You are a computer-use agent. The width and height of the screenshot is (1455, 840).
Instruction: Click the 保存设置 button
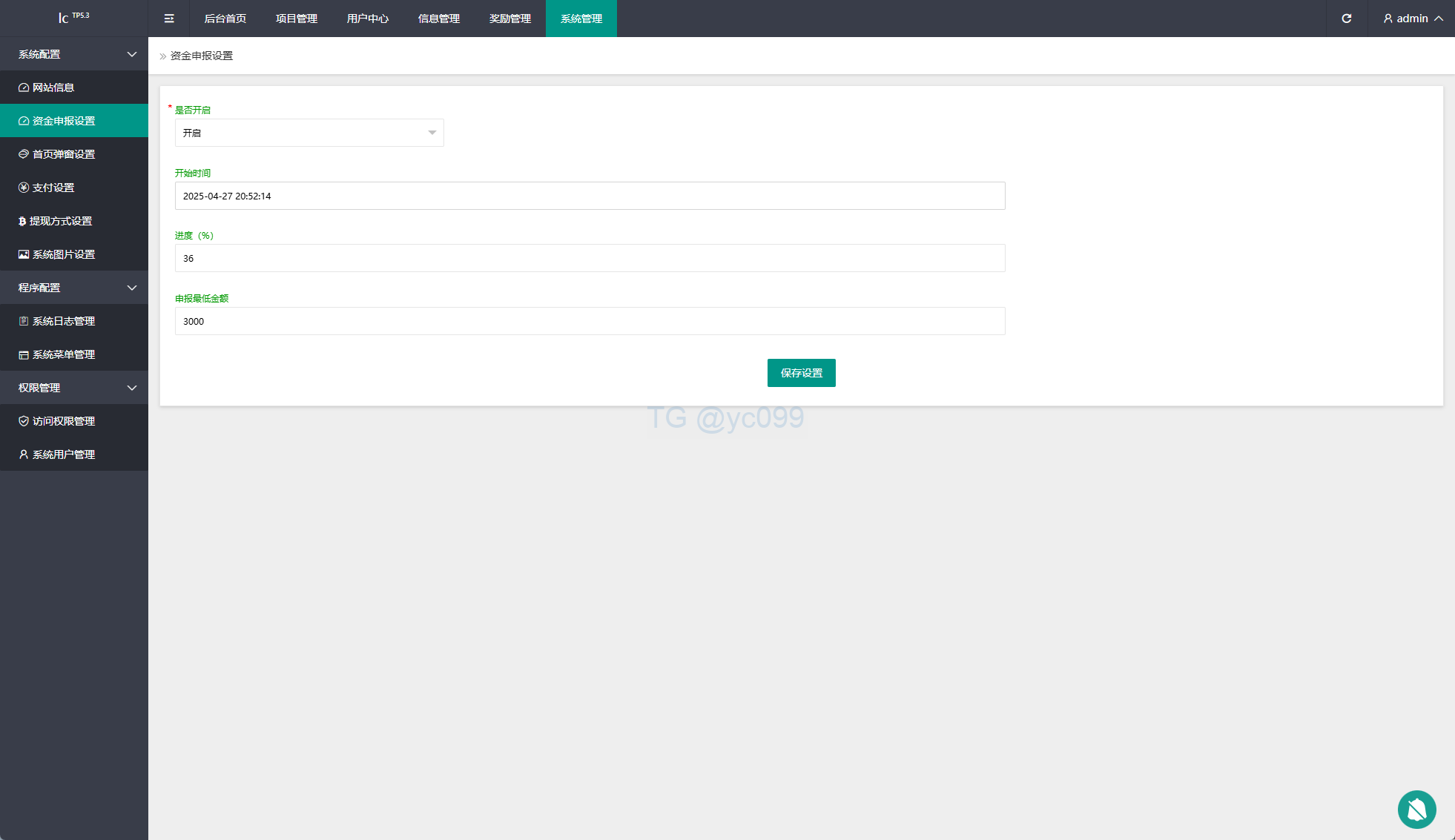(x=801, y=373)
